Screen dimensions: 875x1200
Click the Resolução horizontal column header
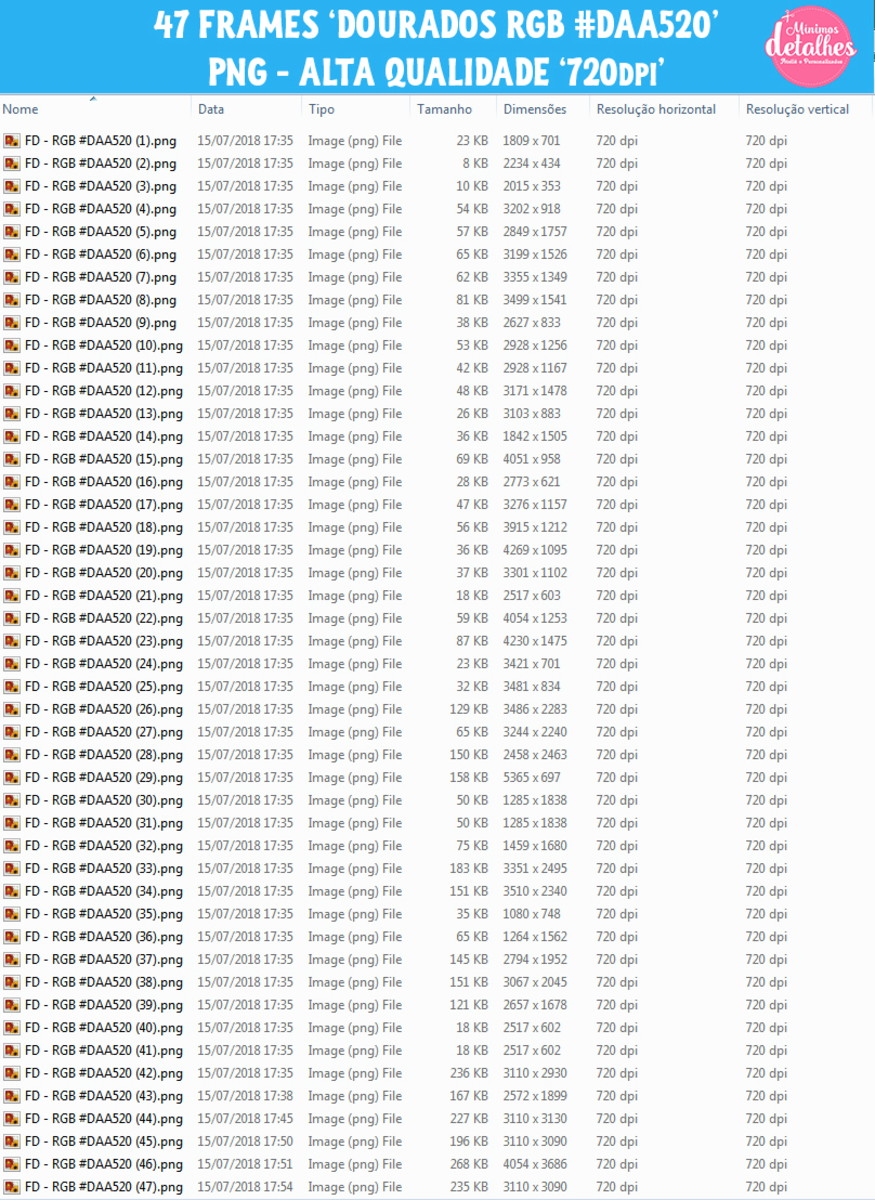click(656, 110)
